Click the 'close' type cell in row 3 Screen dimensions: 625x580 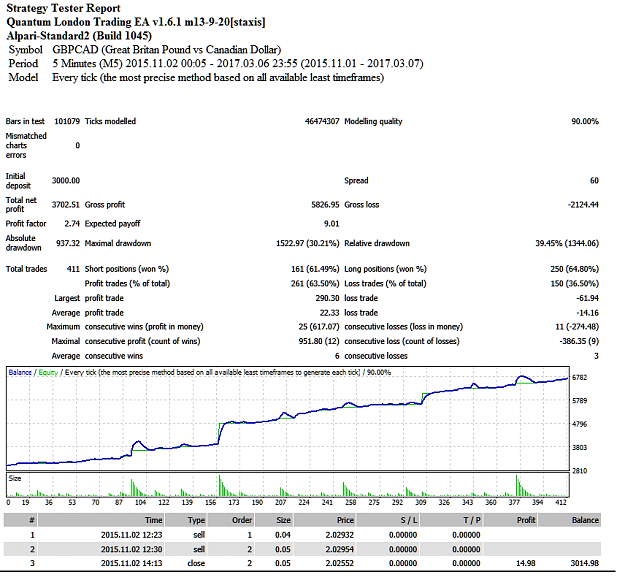pos(196,563)
